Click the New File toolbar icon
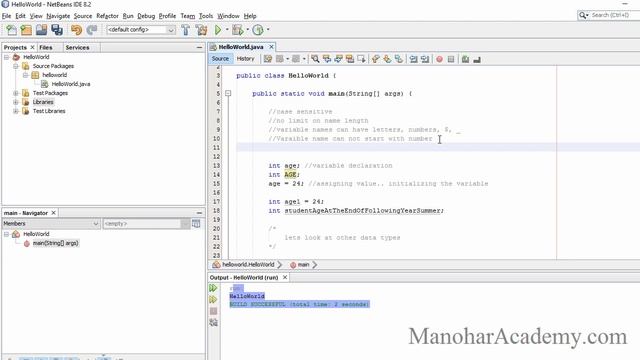 (11, 30)
